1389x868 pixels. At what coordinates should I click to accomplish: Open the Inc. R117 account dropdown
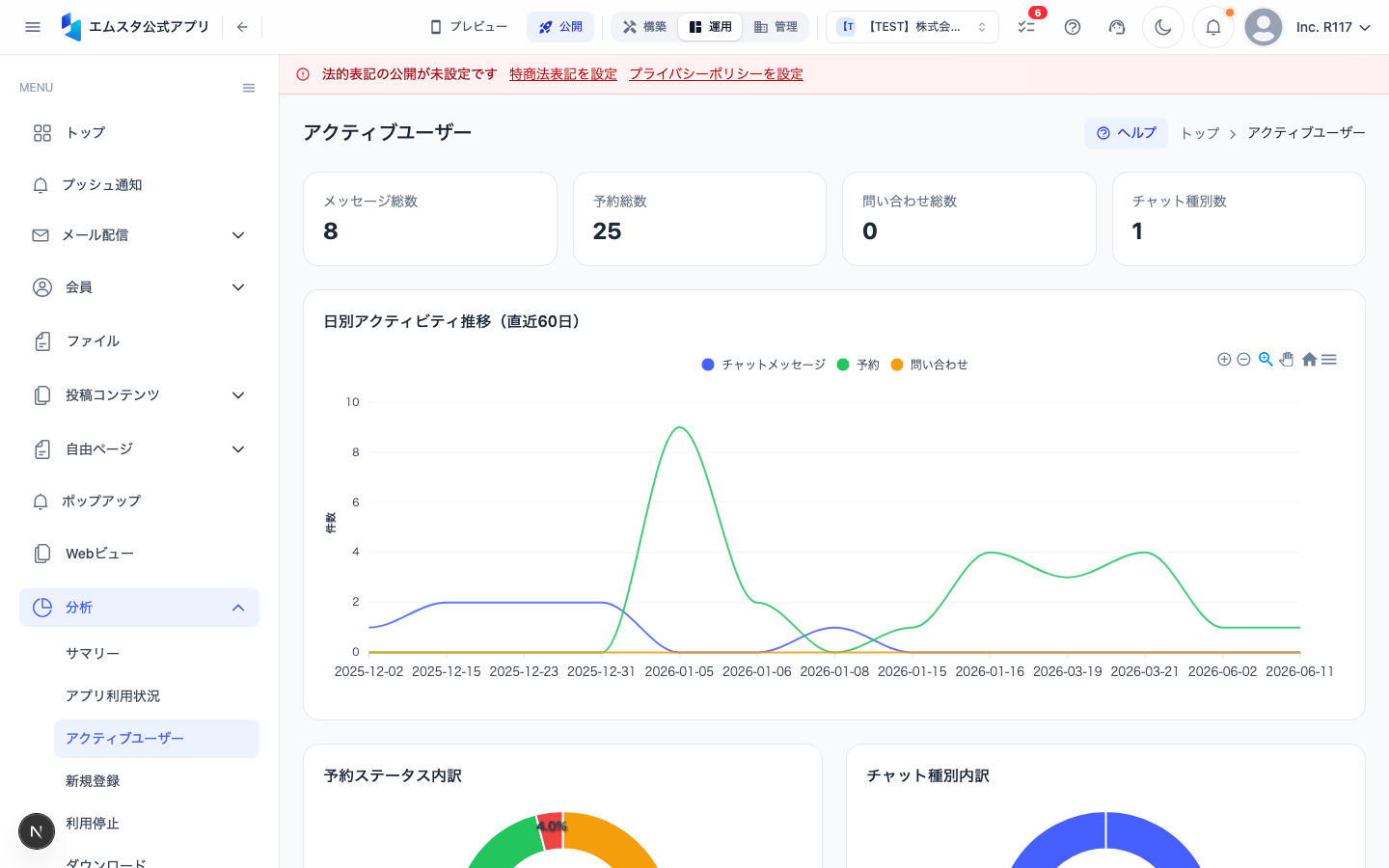tap(1333, 27)
